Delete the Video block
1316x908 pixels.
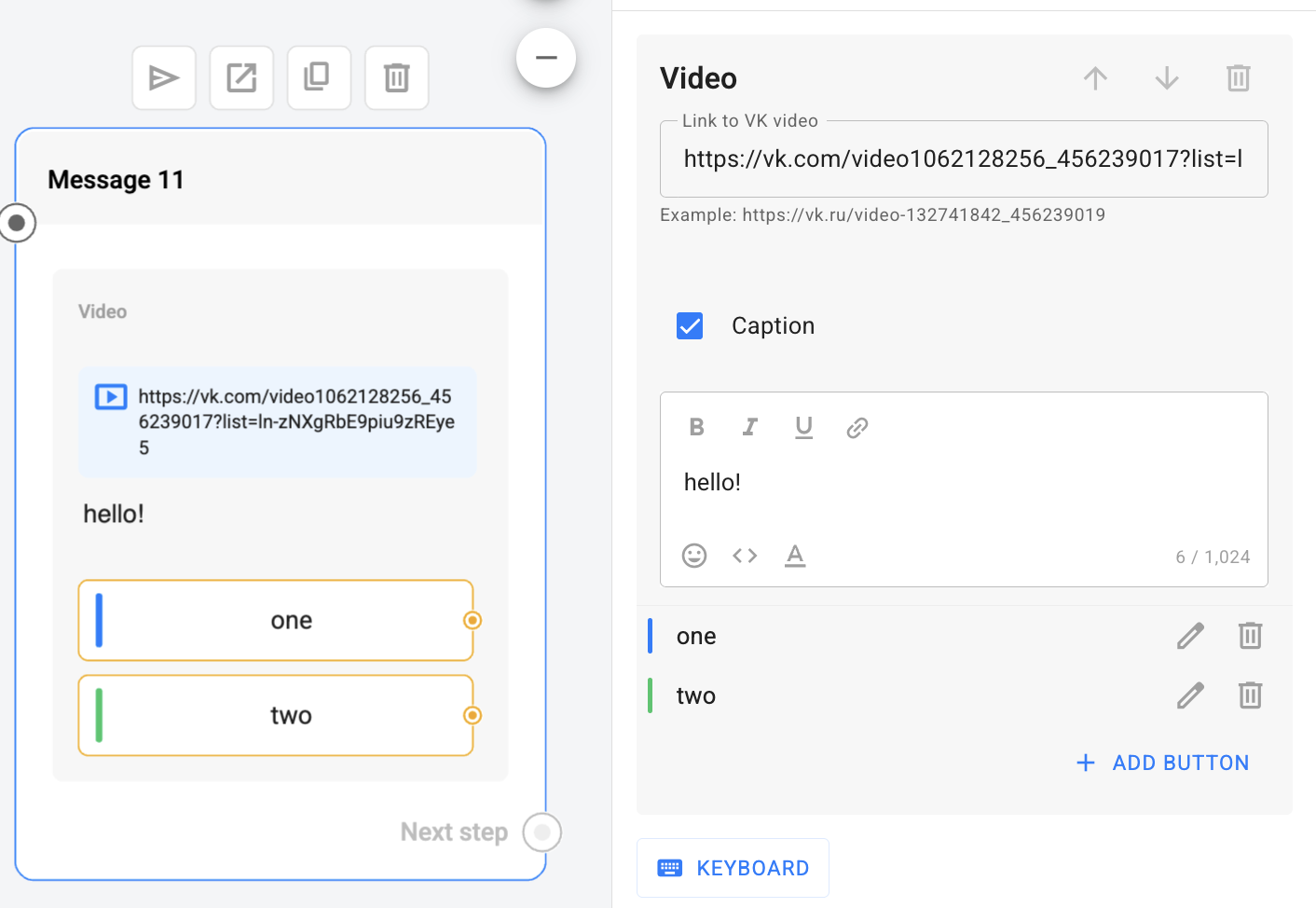click(1238, 78)
